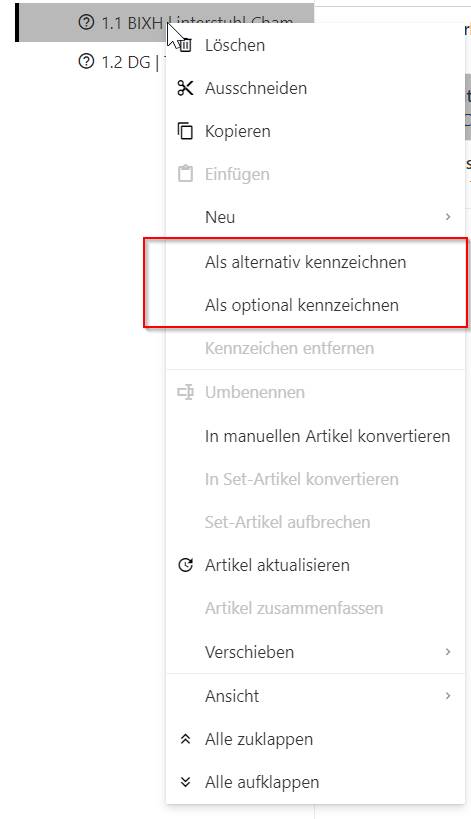The image size is (471, 819).
Task: Expand the Neu submenu arrow
Action: tap(448, 217)
